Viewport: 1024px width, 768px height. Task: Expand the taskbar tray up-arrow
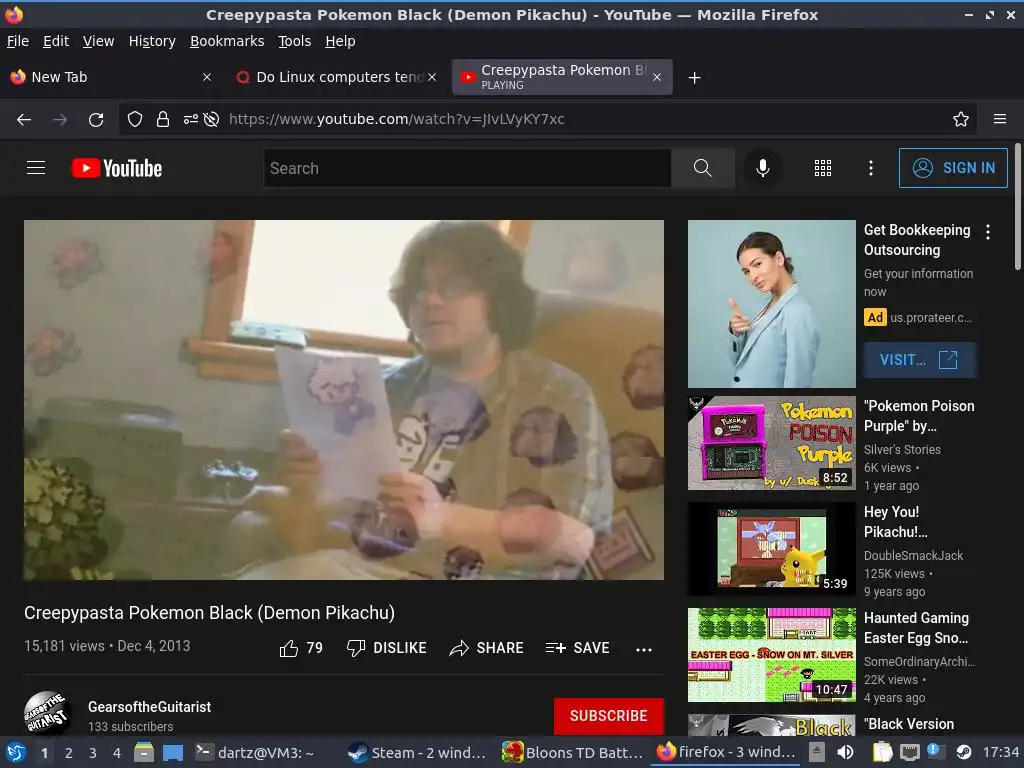coord(816,751)
